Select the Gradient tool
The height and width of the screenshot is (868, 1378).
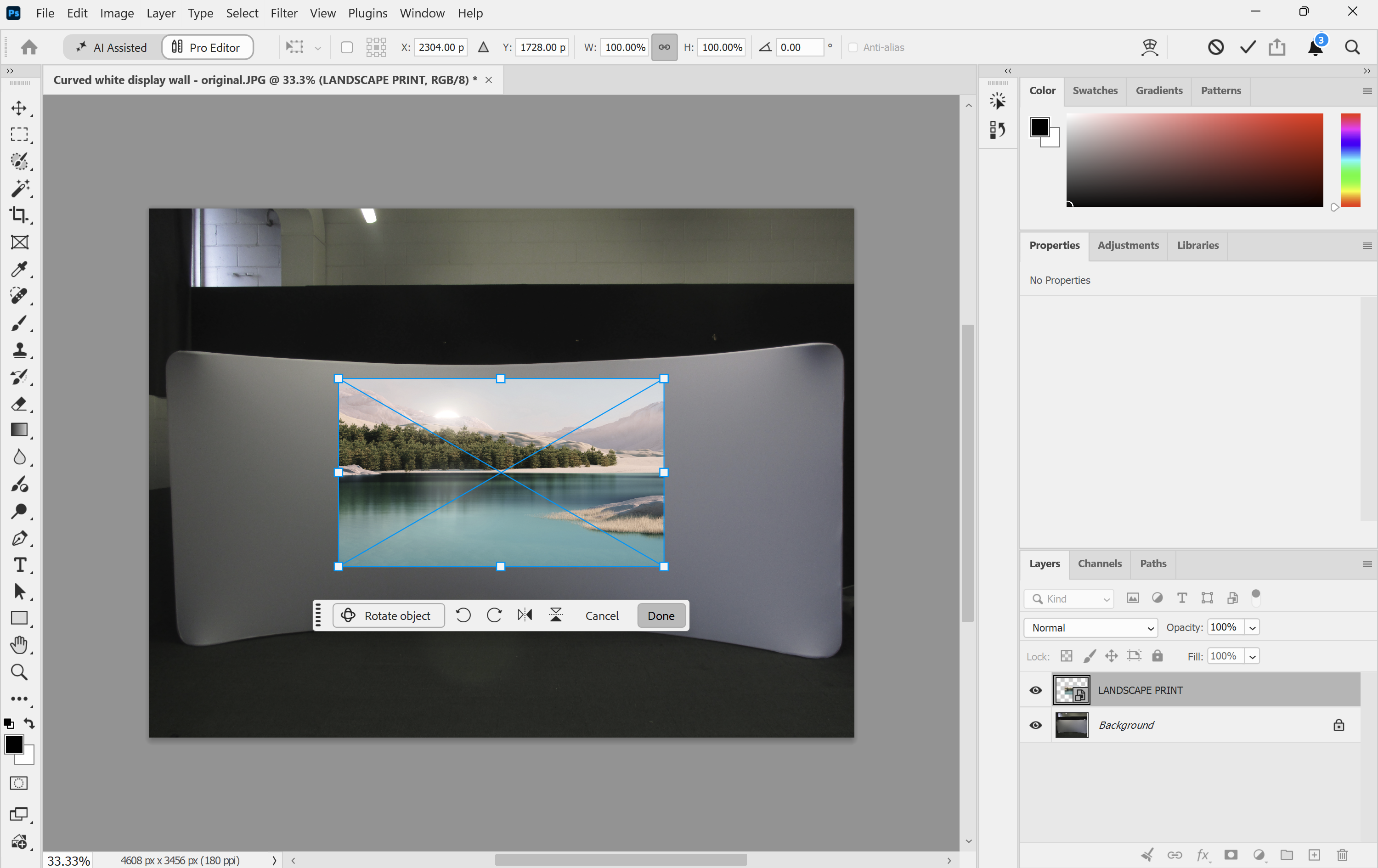click(19, 430)
